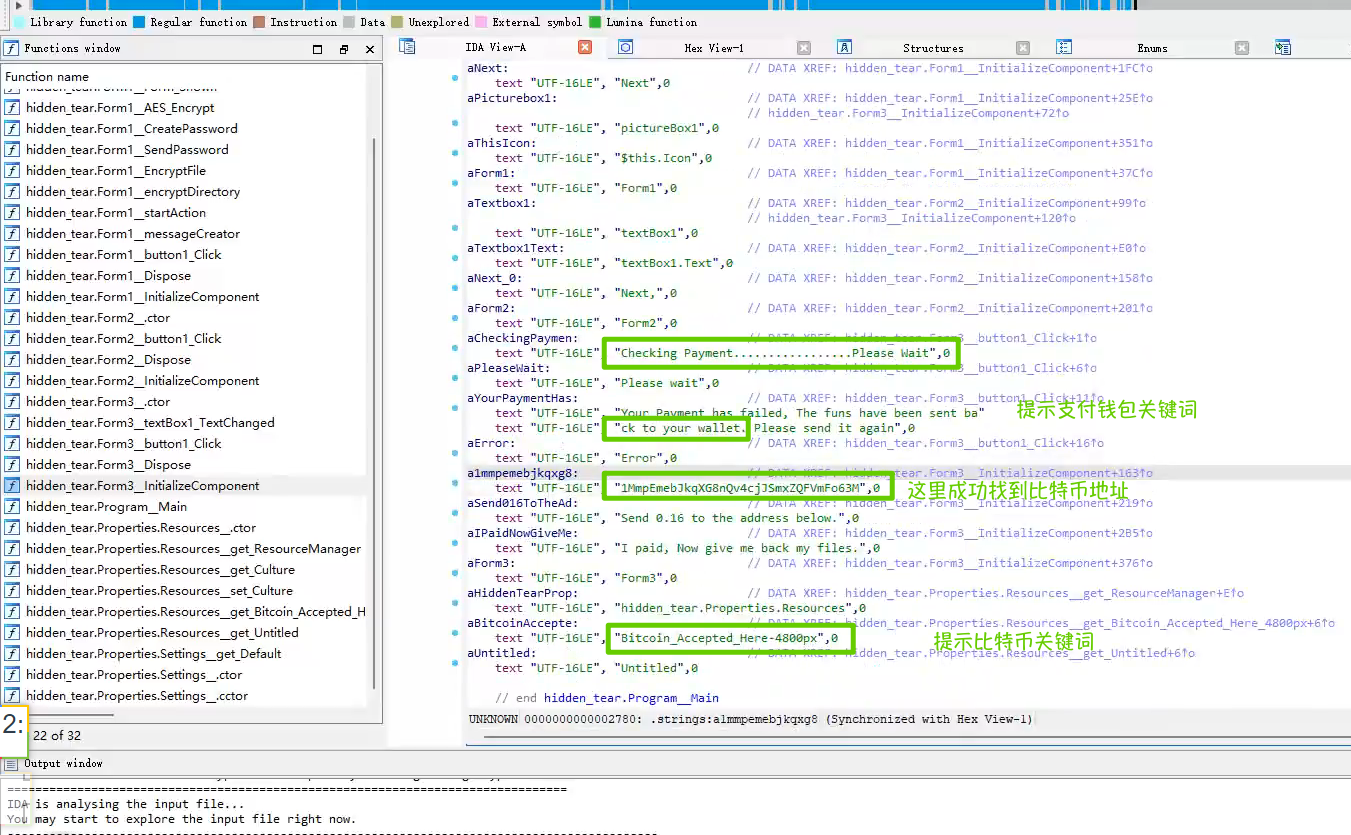Close the IDA View-A tab
The height and width of the screenshot is (835, 1351).
585,47
